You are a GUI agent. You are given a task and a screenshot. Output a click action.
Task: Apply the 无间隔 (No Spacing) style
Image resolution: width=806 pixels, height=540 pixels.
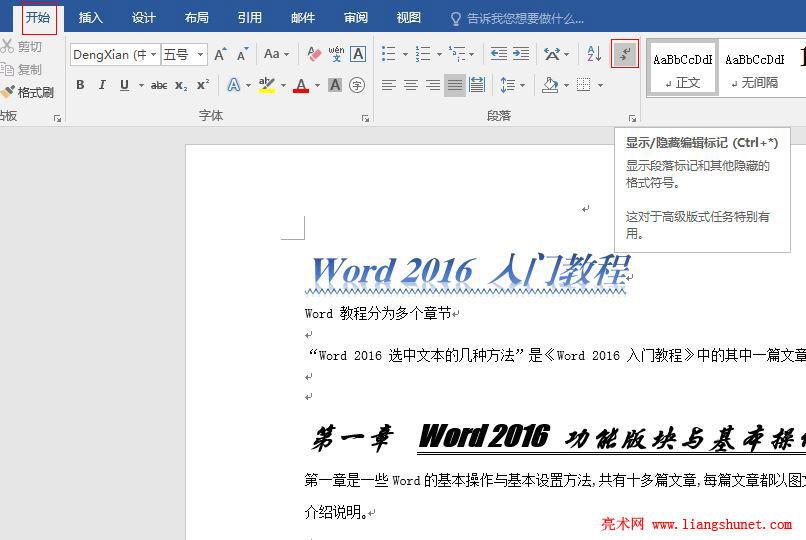click(755, 68)
